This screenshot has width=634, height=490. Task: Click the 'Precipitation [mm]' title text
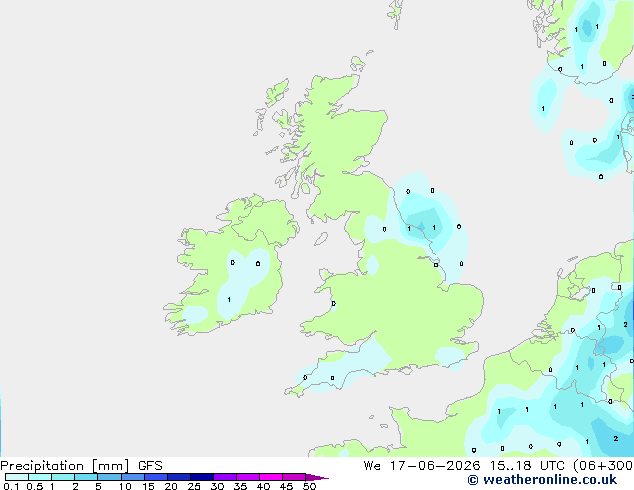pyautogui.click(x=65, y=465)
